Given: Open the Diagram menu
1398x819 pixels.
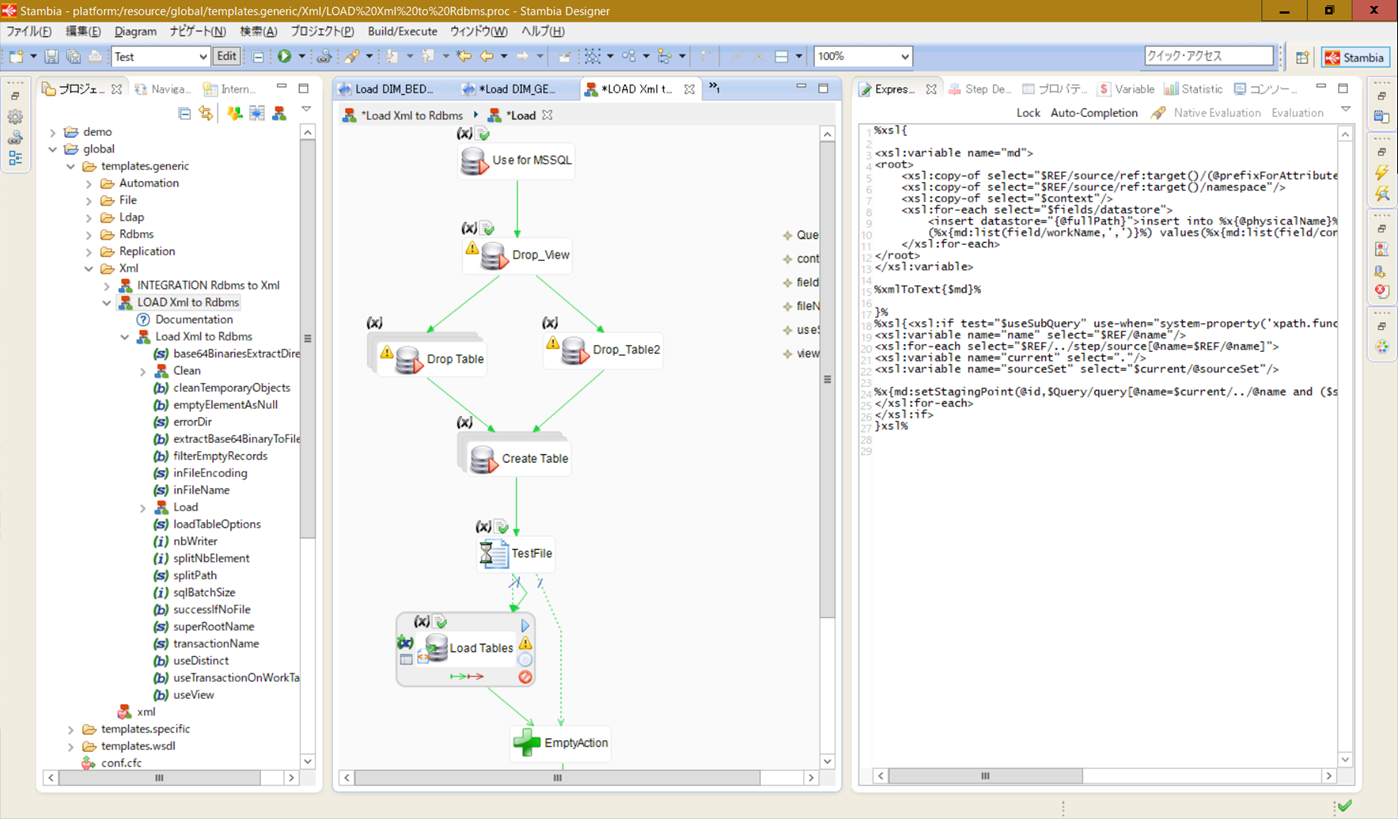Looking at the screenshot, I should pos(135,31).
